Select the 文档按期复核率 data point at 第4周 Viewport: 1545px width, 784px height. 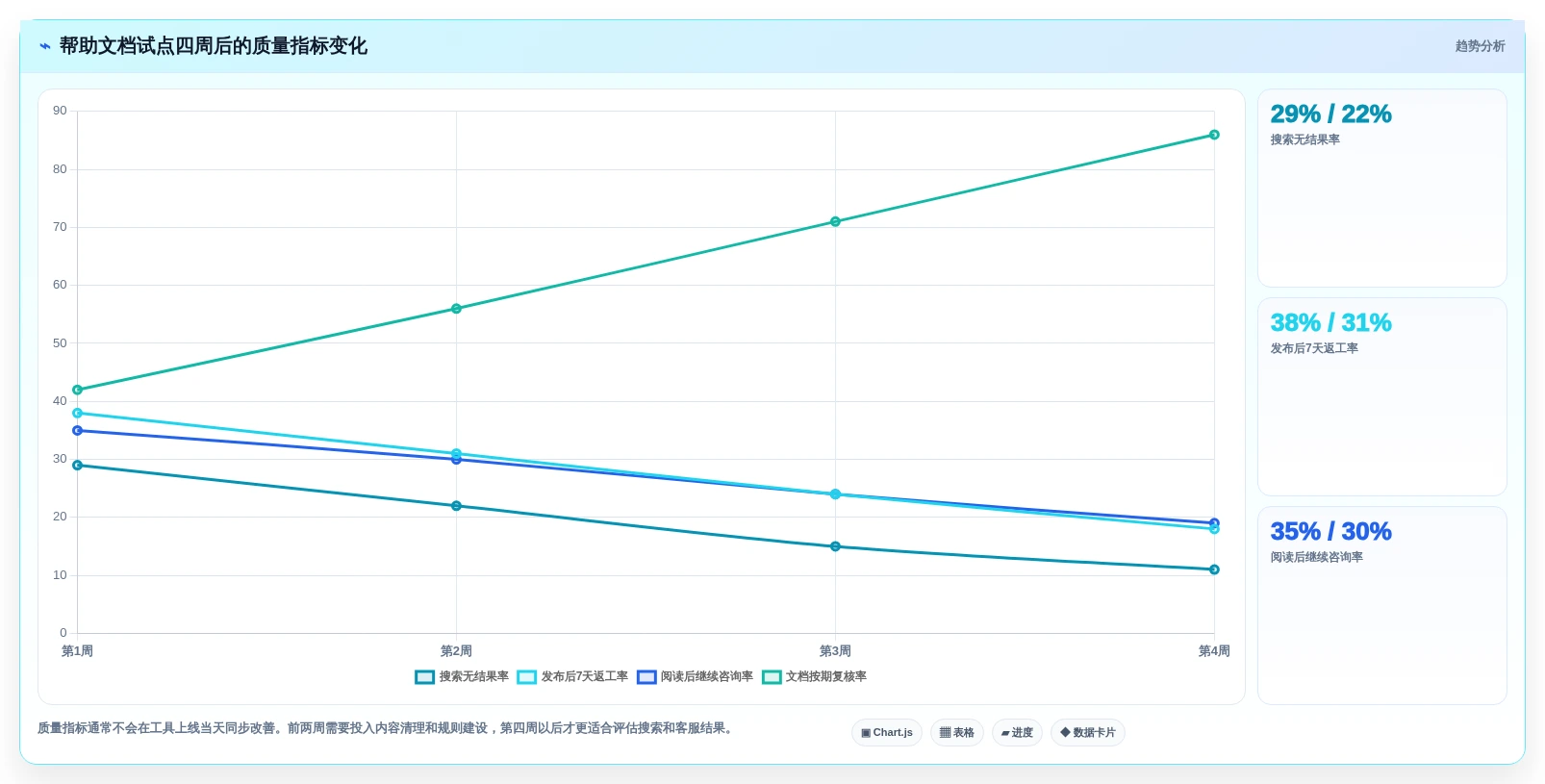[x=1214, y=135]
